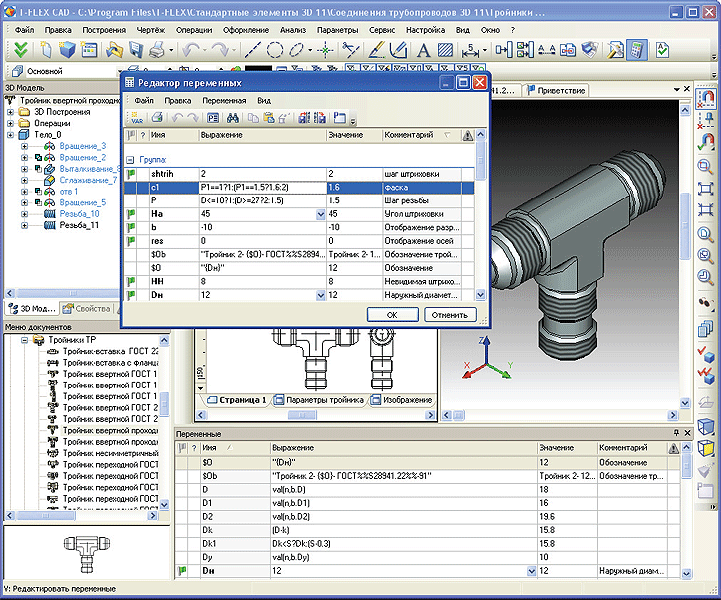Paste variable in editor toolbar
Image resolution: width=721 pixels, height=600 pixels.
[x=269, y=118]
